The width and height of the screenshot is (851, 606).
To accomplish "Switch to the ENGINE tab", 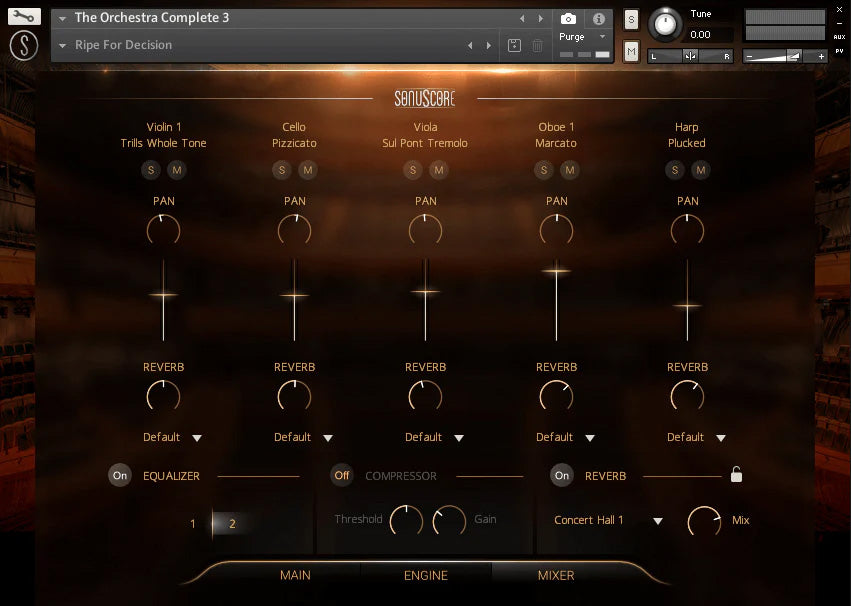I will pos(426,575).
